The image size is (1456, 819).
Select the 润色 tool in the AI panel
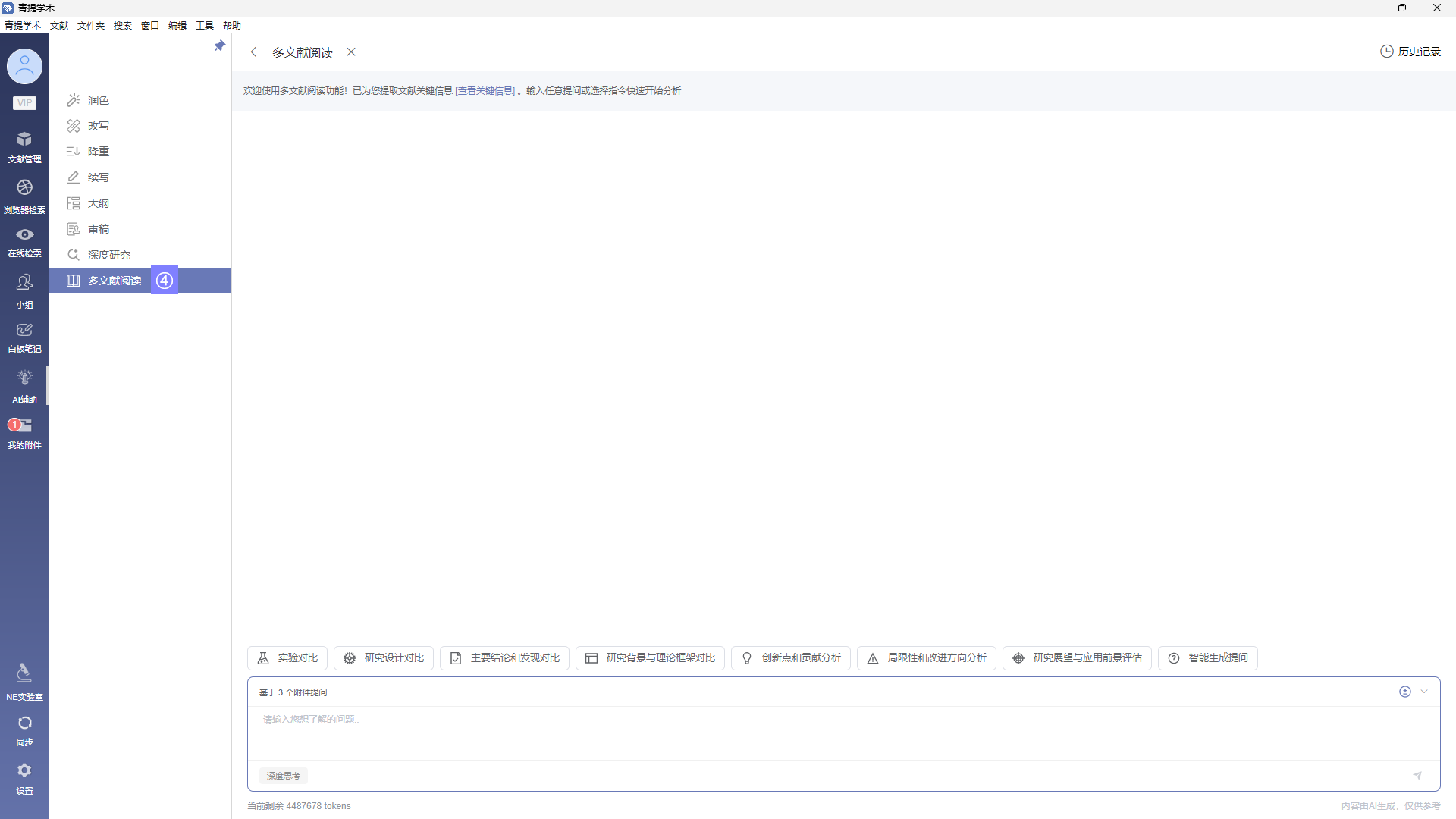[97, 100]
